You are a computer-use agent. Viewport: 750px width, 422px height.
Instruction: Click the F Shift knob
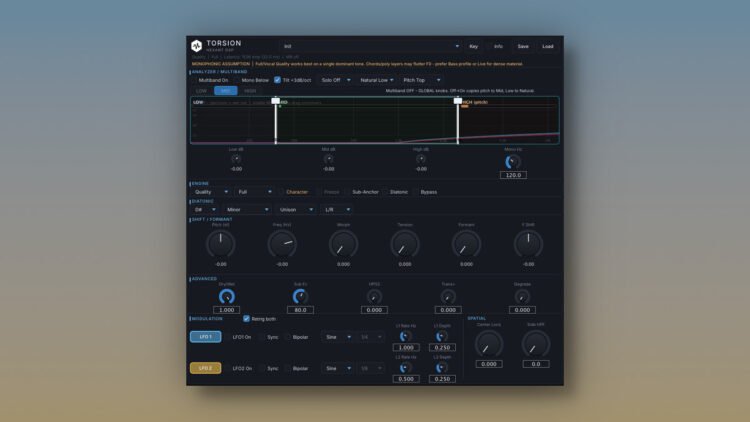point(528,244)
